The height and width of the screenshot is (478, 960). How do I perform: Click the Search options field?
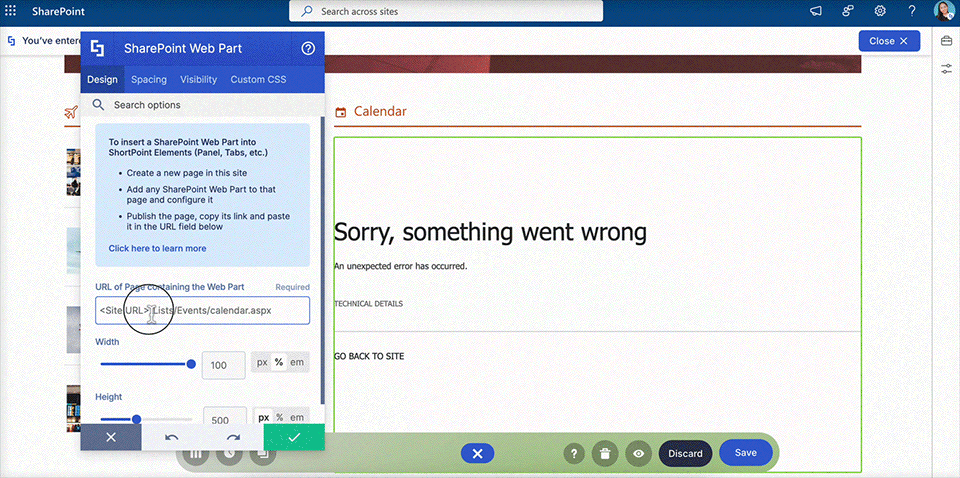coord(202,105)
